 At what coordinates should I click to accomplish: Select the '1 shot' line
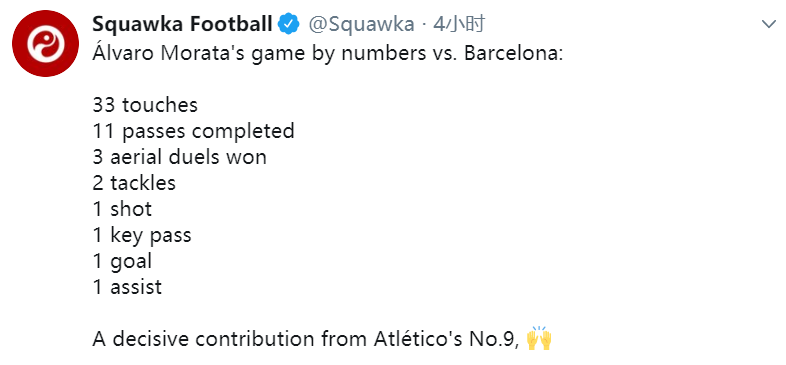pos(122,209)
